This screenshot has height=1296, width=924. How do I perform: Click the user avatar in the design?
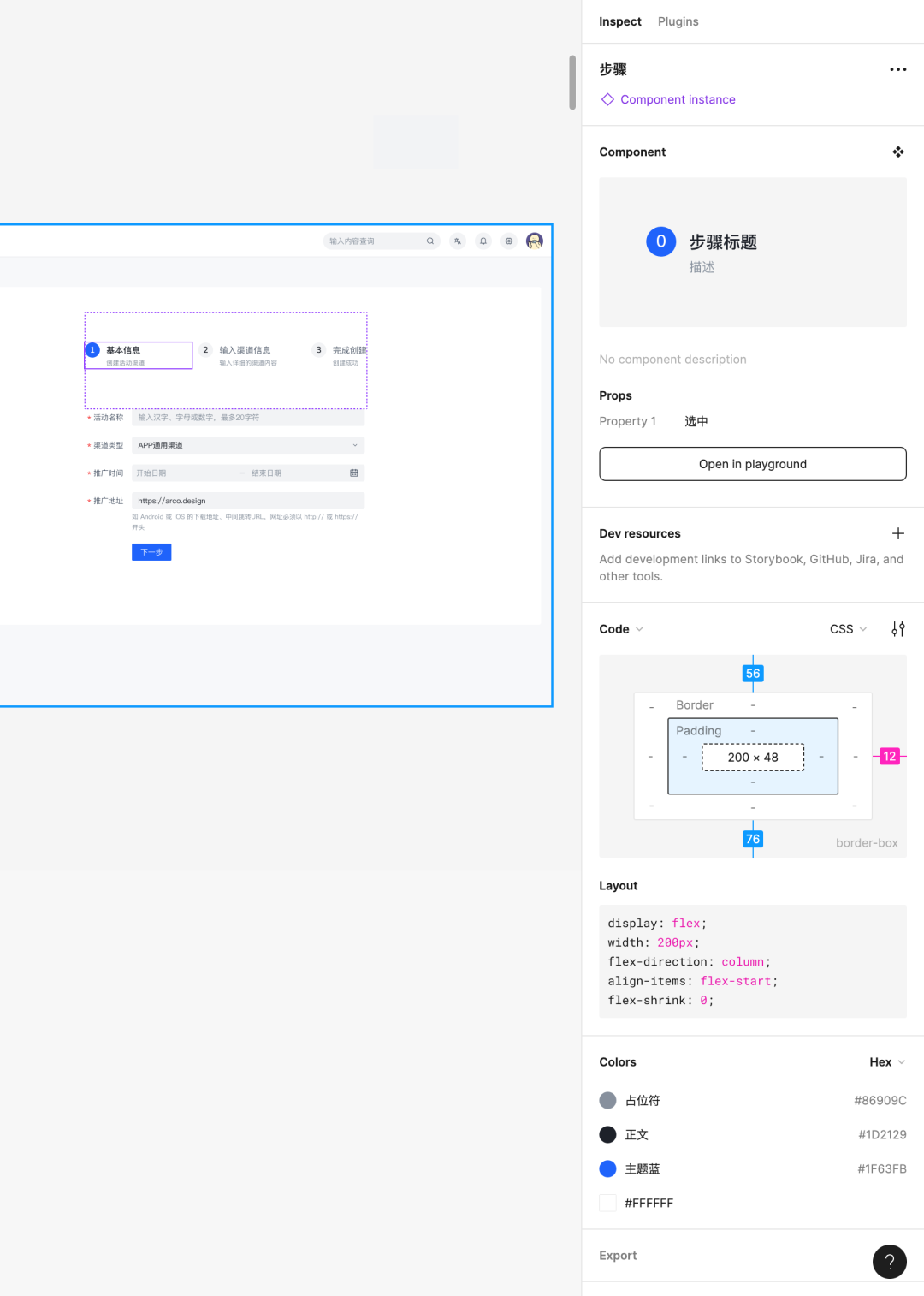pyautogui.click(x=535, y=241)
